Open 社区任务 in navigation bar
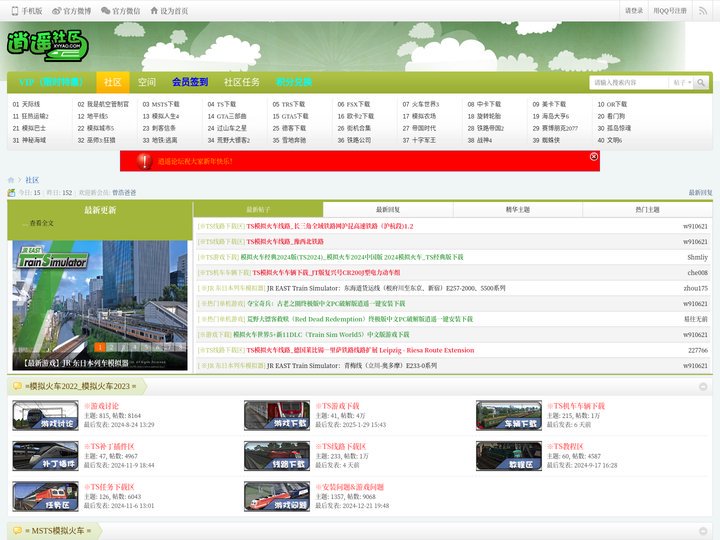The height and width of the screenshot is (540, 720). pyautogui.click(x=242, y=82)
